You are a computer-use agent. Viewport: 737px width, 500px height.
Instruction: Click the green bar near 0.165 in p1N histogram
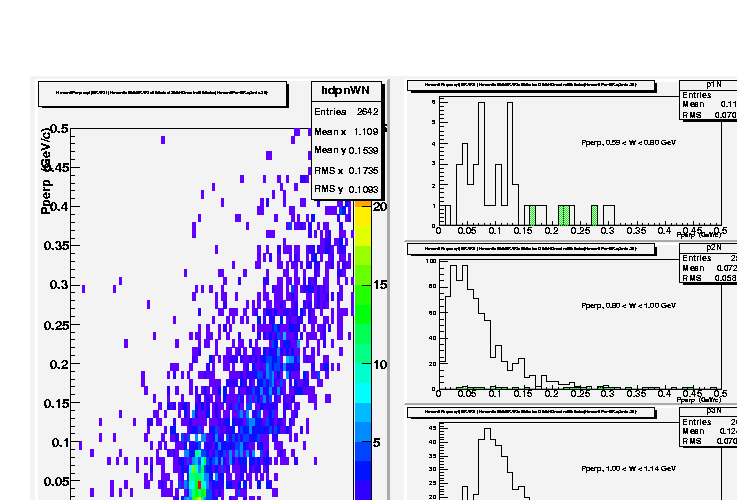coord(533,216)
